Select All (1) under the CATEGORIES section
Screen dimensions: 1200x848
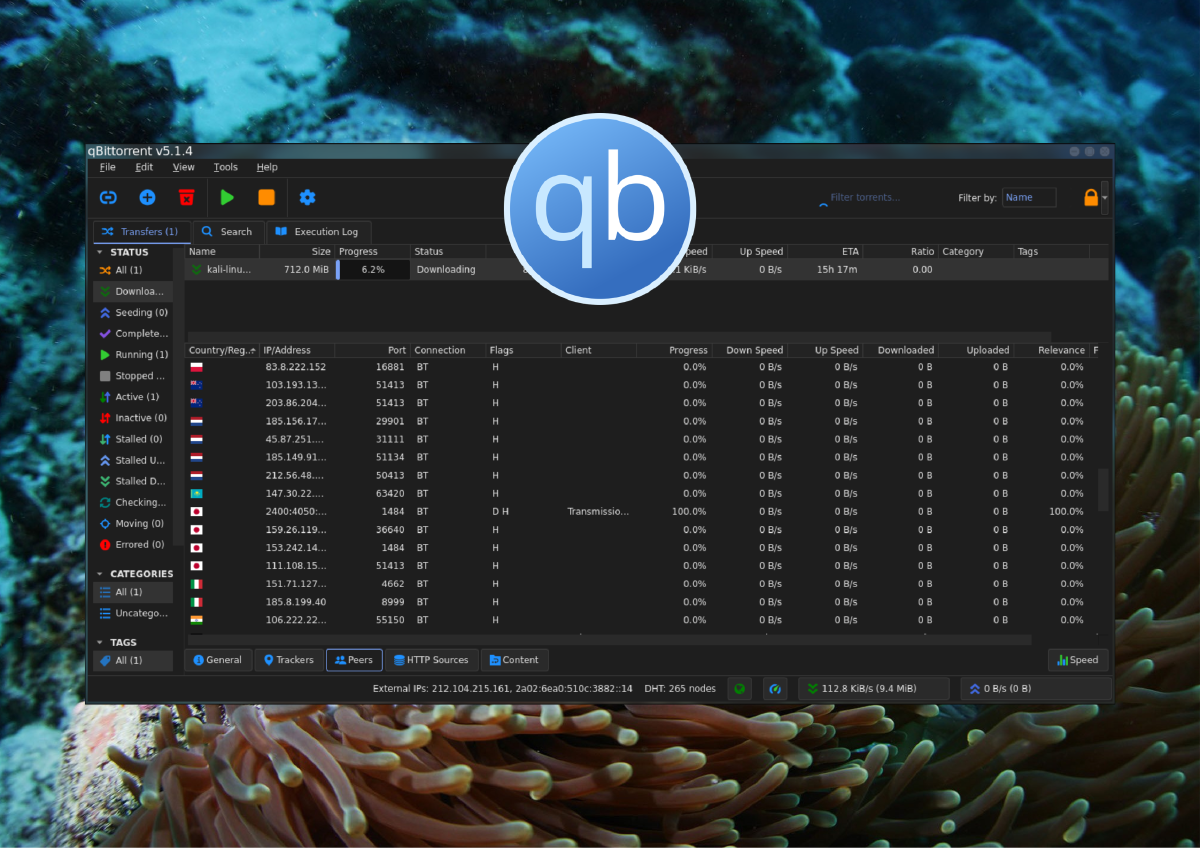133,592
